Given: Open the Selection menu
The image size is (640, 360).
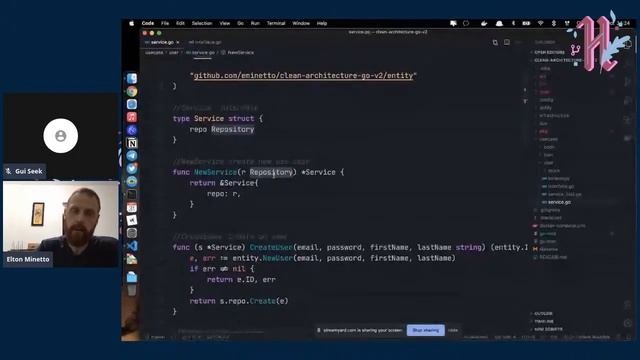Looking at the screenshot, I should point(202,23).
